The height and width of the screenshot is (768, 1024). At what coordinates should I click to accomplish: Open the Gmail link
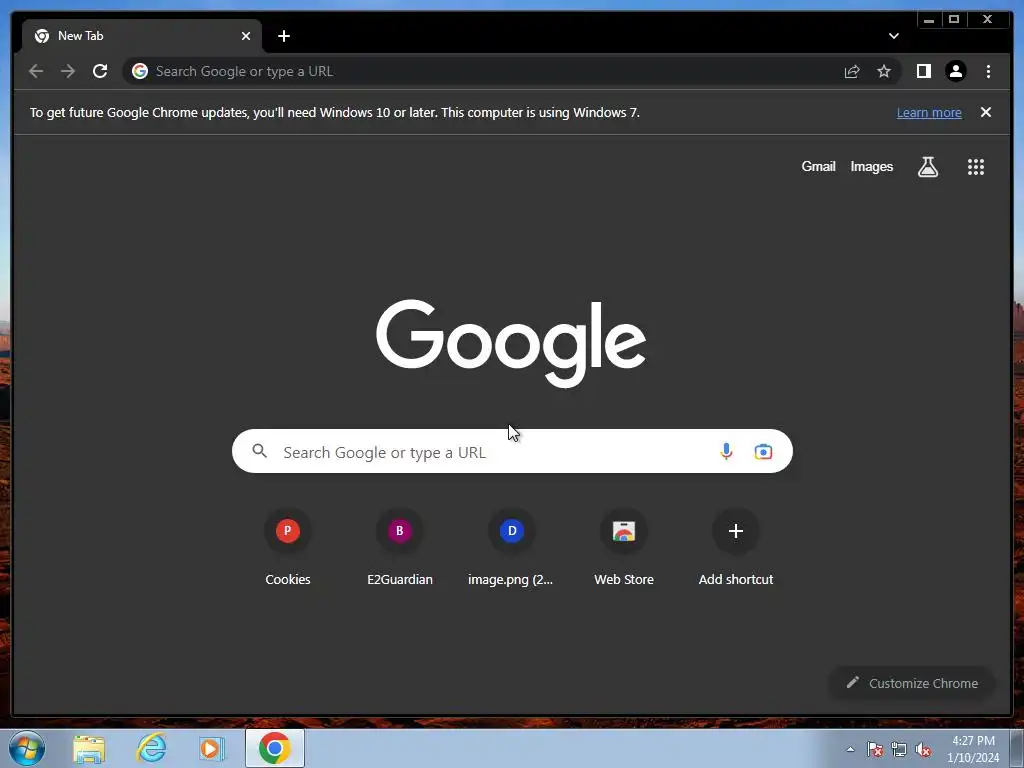(x=818, y=167)
